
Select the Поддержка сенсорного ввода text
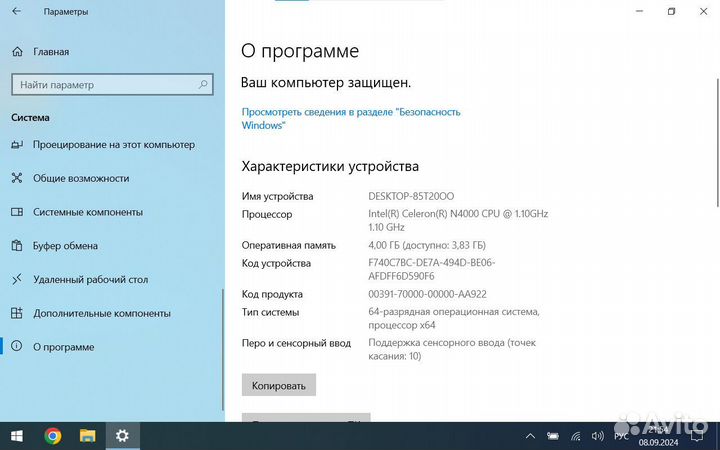[x=452, y=349]
